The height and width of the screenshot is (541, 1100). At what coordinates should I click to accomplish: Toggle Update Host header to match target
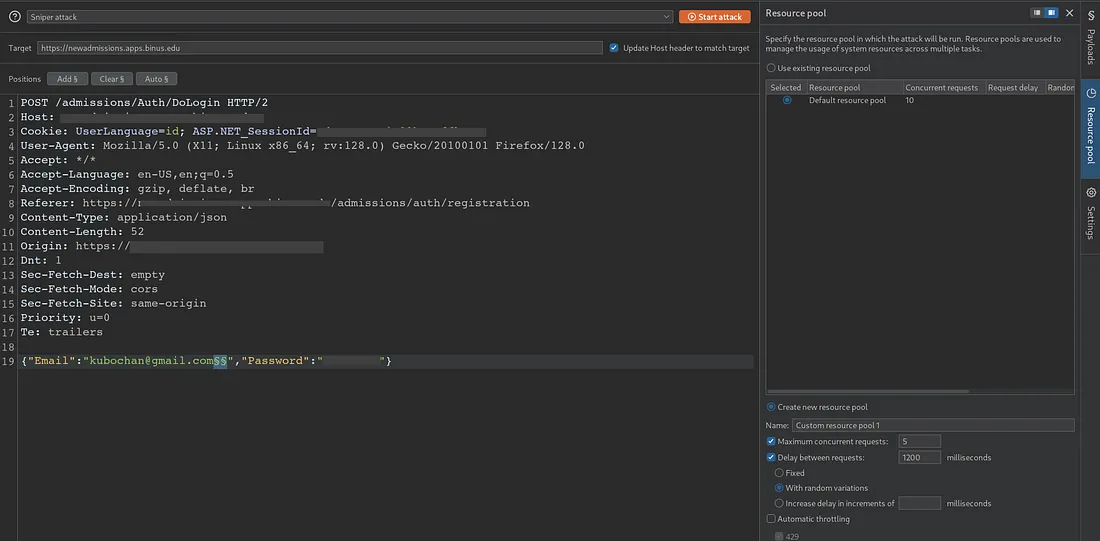click(x=614, y=48)
